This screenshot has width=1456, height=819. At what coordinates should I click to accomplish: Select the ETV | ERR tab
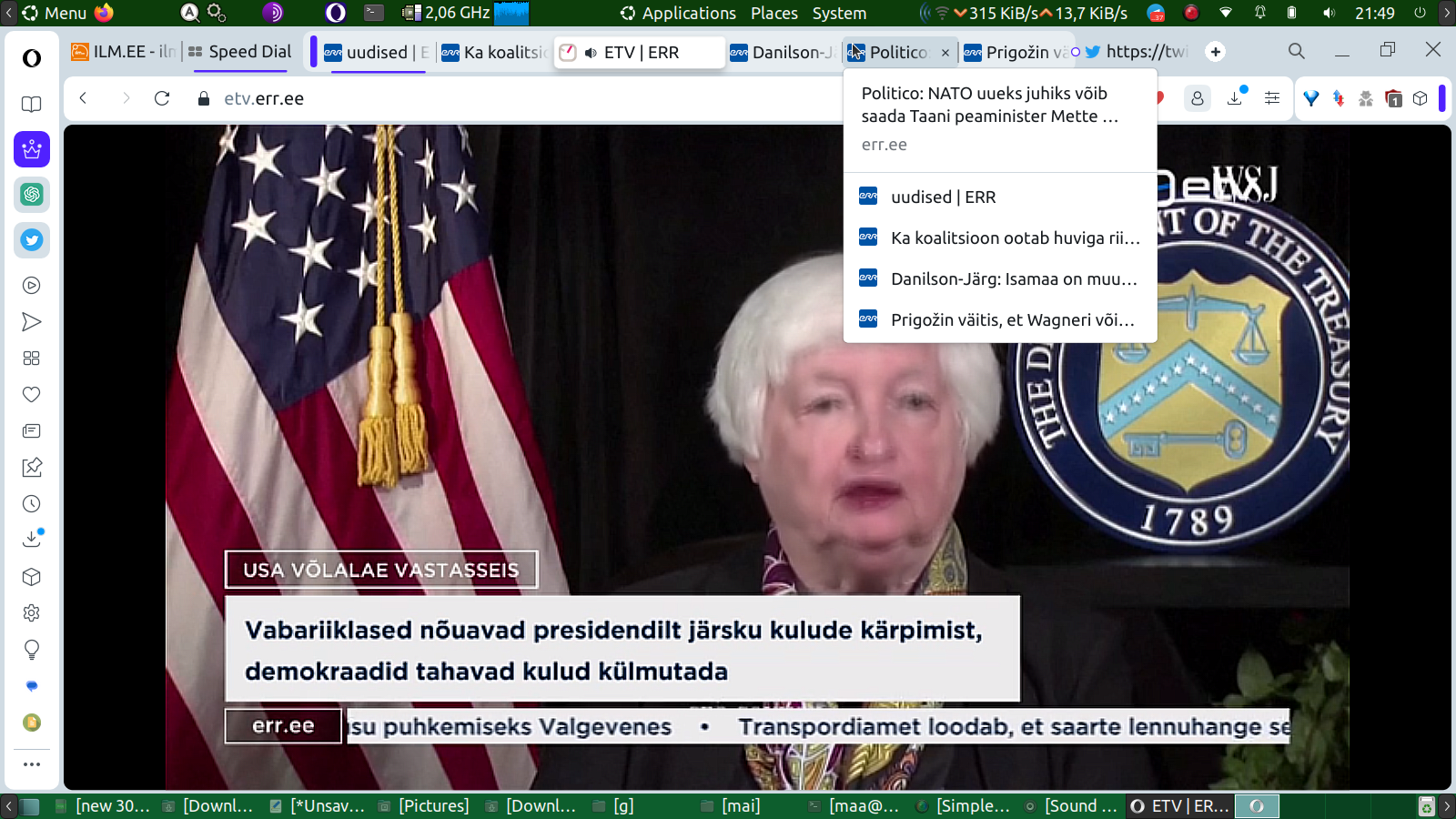(641, 52)
